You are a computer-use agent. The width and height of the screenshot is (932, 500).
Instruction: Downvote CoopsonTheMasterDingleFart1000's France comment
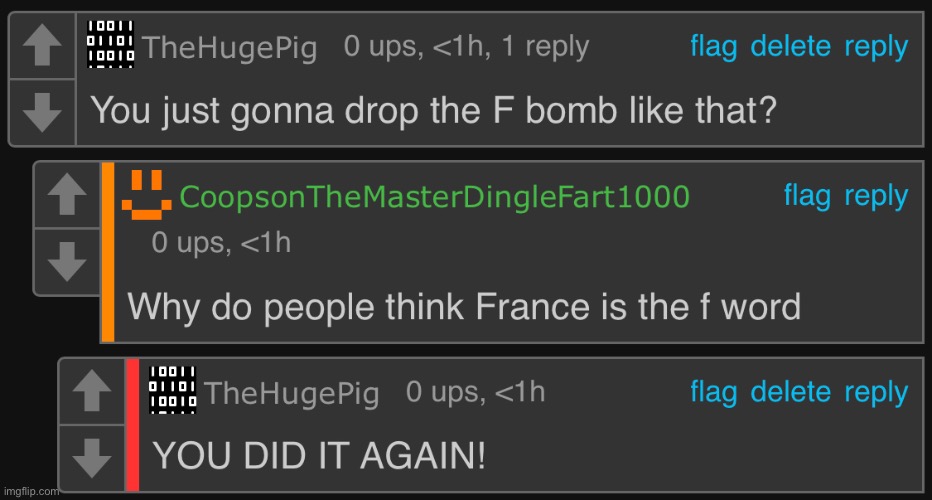[x=67, y=261]
